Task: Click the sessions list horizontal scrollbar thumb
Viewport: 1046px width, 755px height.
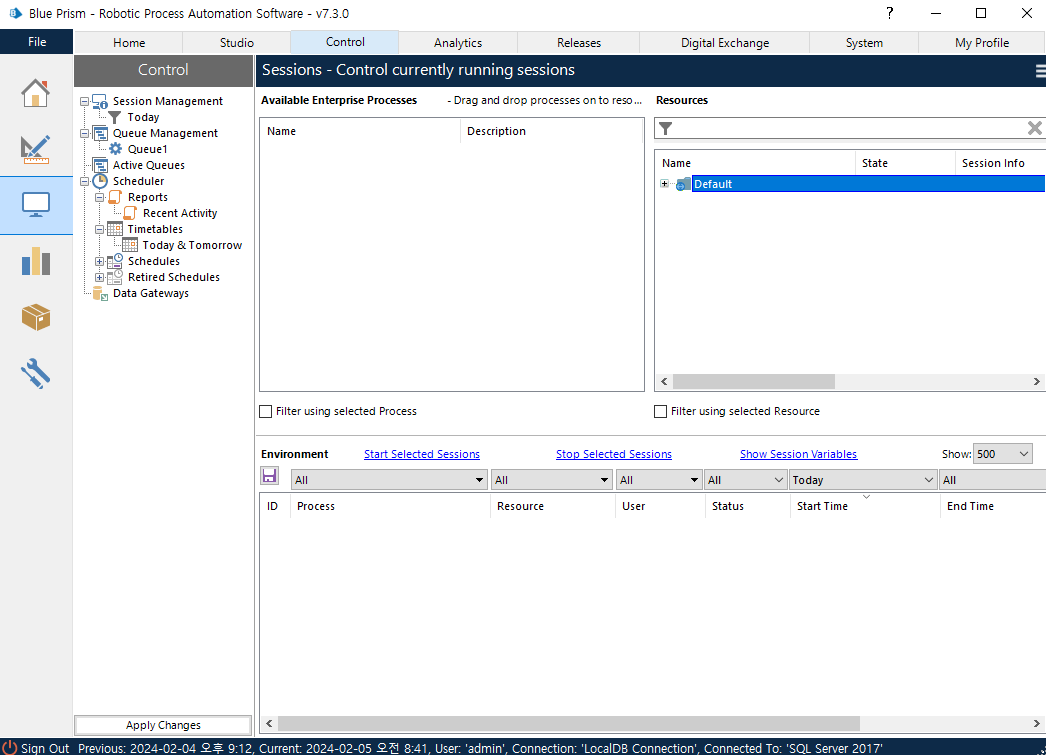Action: (x=568, y=724)
